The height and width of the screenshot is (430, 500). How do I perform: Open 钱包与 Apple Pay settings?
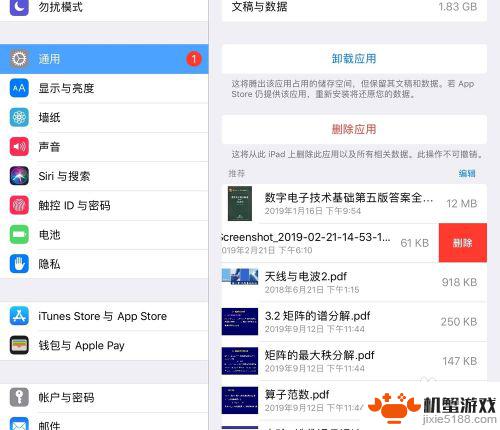[x=104, y=345]
